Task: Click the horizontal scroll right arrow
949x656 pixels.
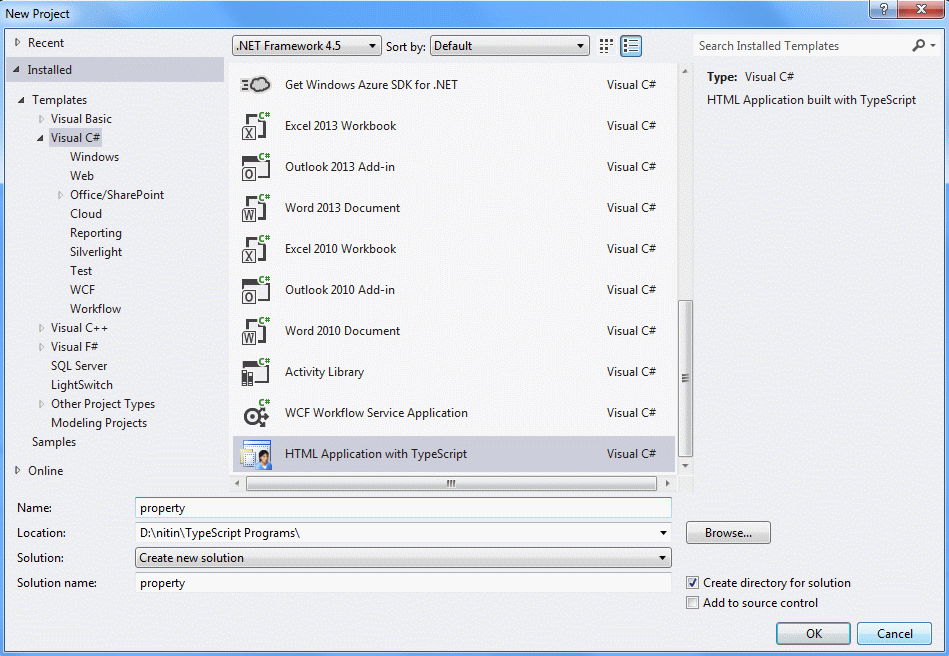Action: (667, 483)
